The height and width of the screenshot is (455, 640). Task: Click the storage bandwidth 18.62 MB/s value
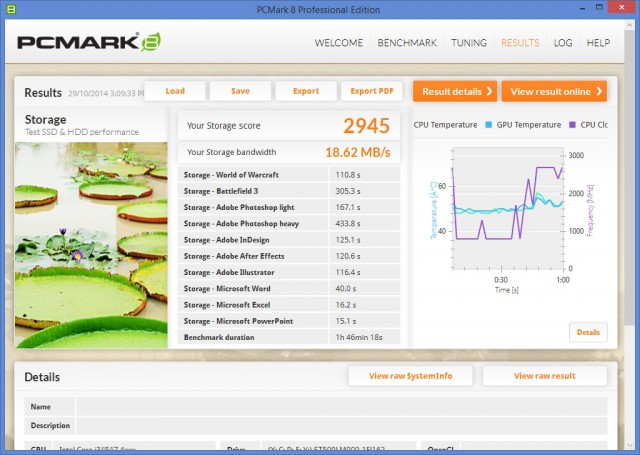click(x=358, y=152)
